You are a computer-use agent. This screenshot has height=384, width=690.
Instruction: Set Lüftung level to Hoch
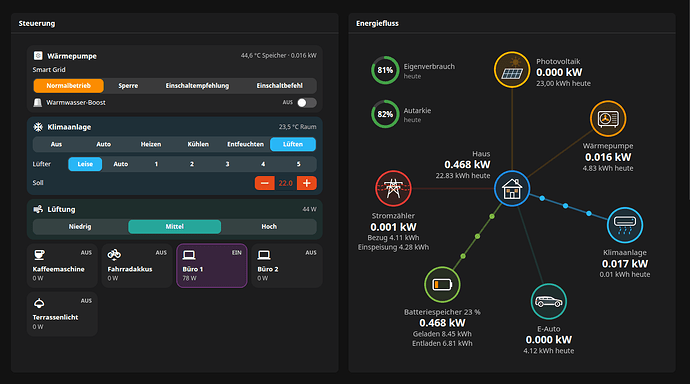pos(269,227)
